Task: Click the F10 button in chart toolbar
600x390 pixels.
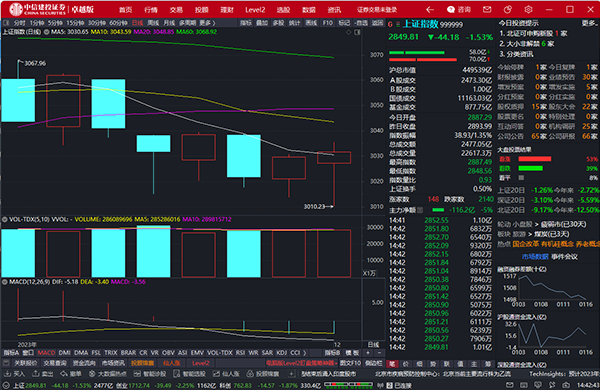Action: click(328, 23)
